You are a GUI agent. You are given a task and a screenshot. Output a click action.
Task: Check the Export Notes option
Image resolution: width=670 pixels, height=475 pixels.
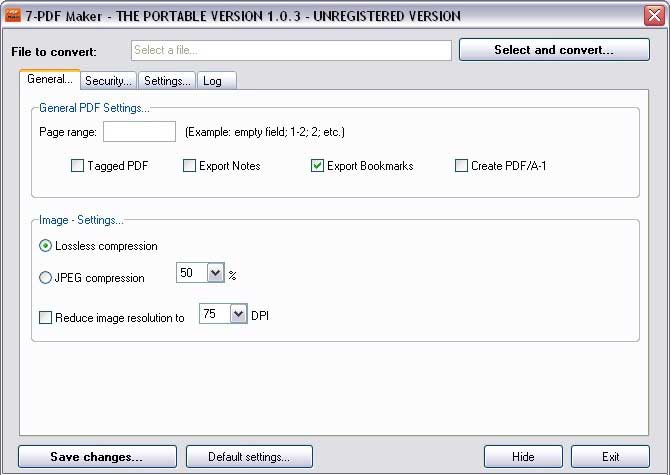(x=189, y=166)
